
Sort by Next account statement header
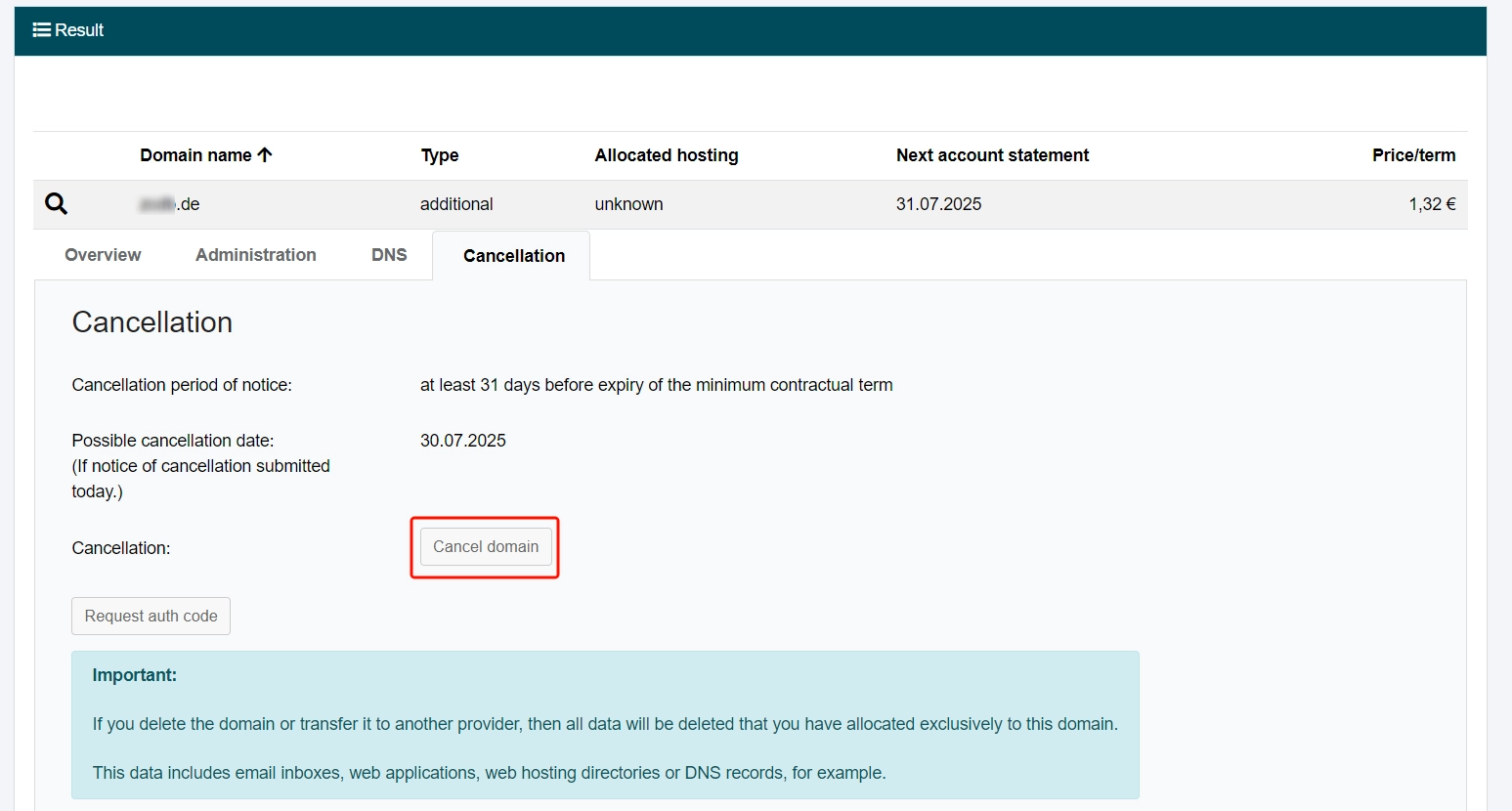(992, 155)
